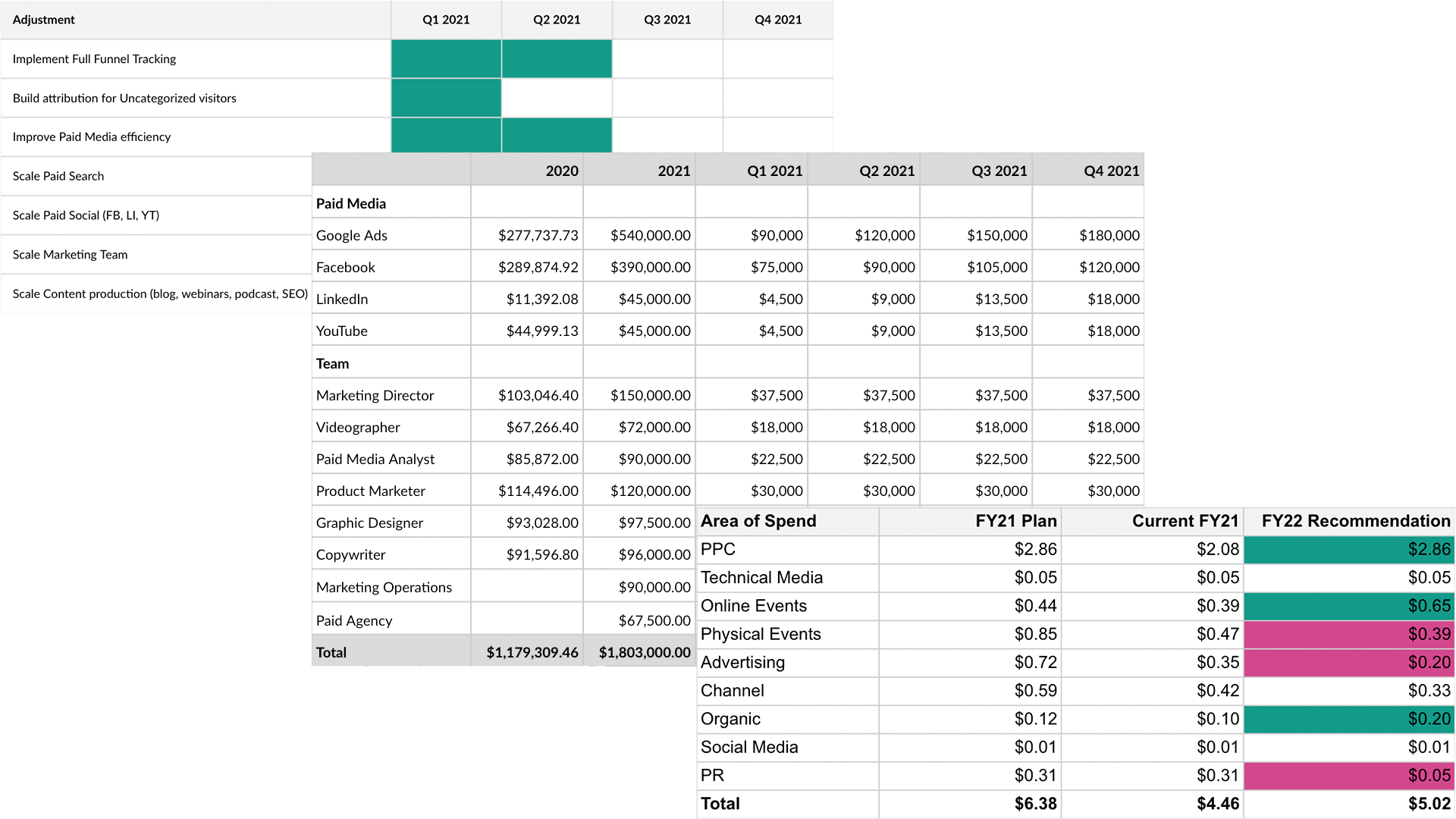The width and height of the screenshot is (1456, 819).
Task: Click the Google Ads row label
Action: (352, 236)
